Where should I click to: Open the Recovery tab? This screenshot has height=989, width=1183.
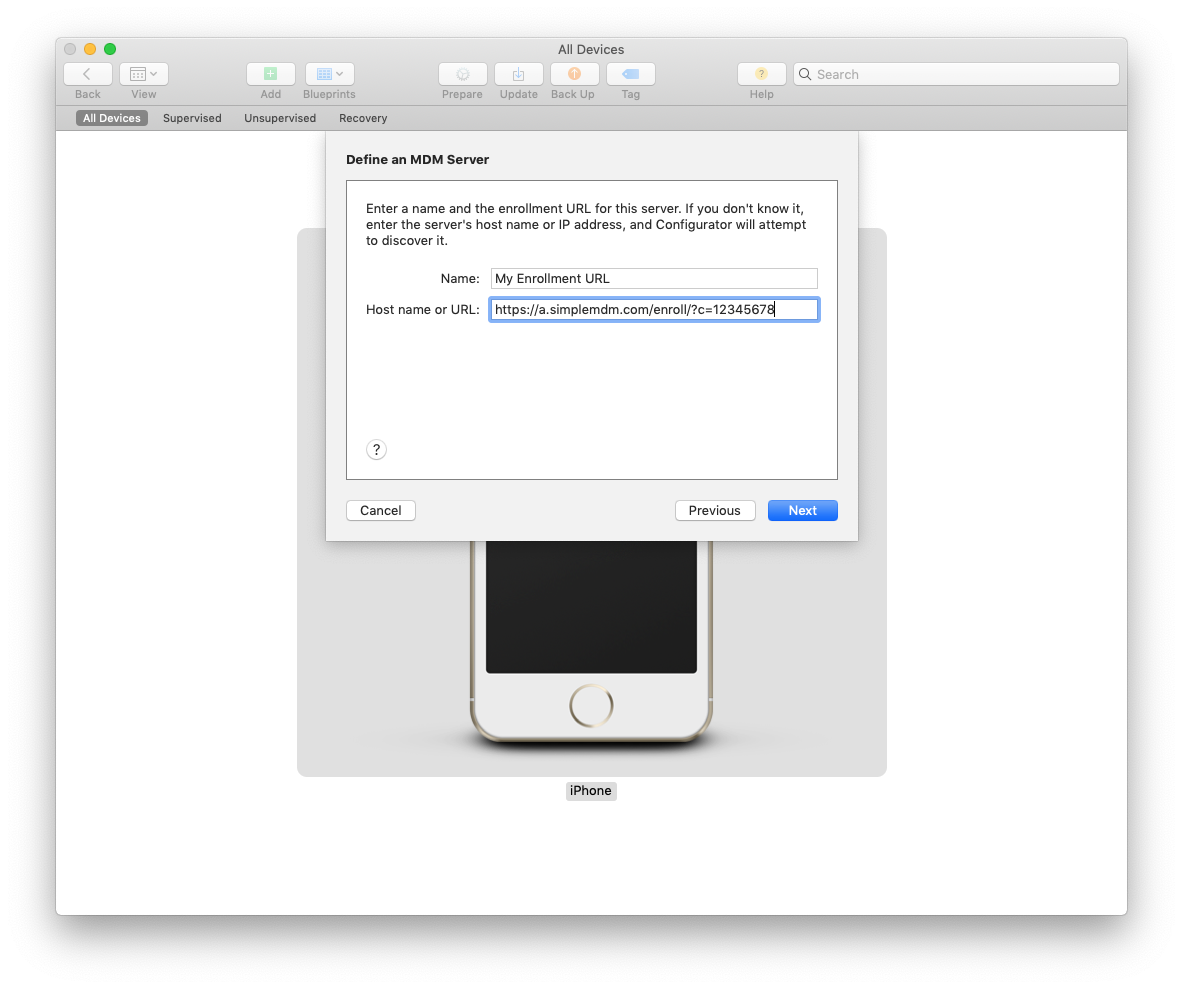click(363, 118)
